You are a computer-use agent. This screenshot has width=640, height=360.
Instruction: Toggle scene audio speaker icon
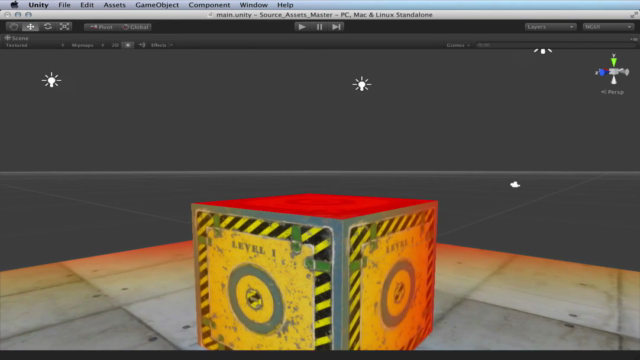coord(142,45)
